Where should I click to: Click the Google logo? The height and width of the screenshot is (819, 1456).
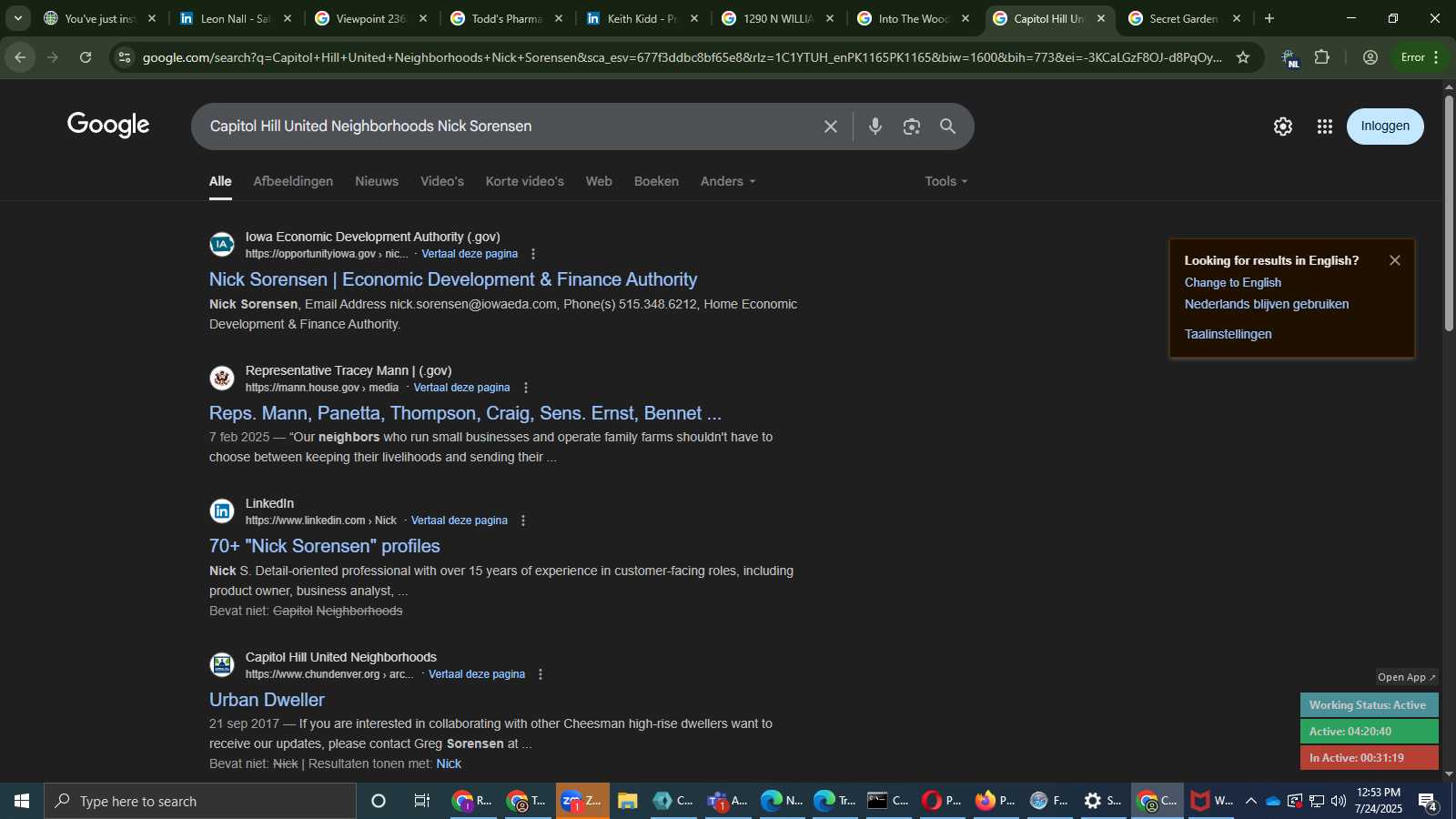(x=108, y=126)
